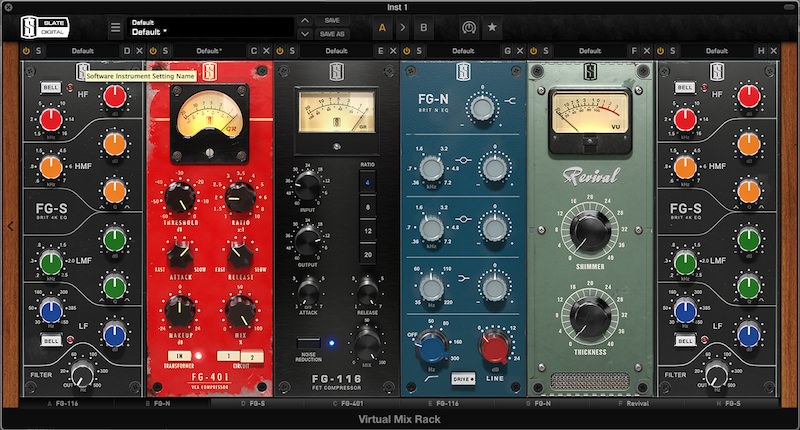Click the headphone monitor icon

(468, 27)
